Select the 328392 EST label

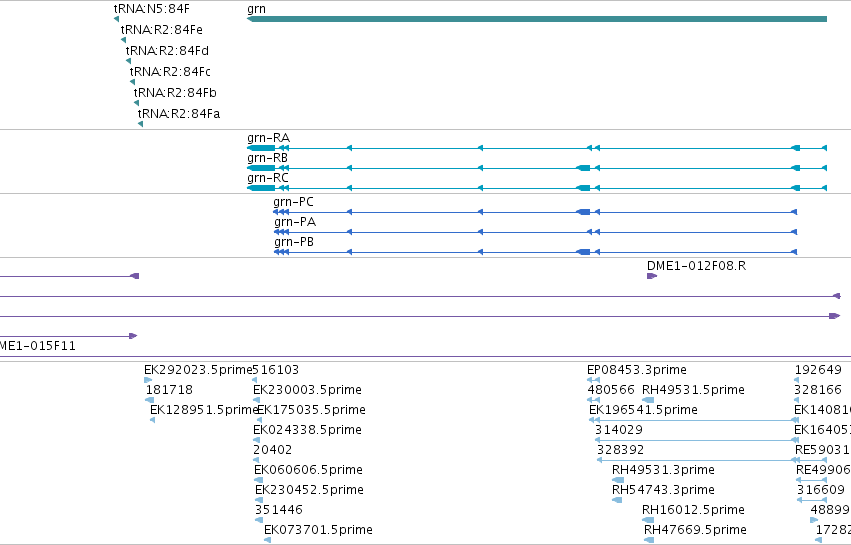pyautogui.click(x=620, y=450)
